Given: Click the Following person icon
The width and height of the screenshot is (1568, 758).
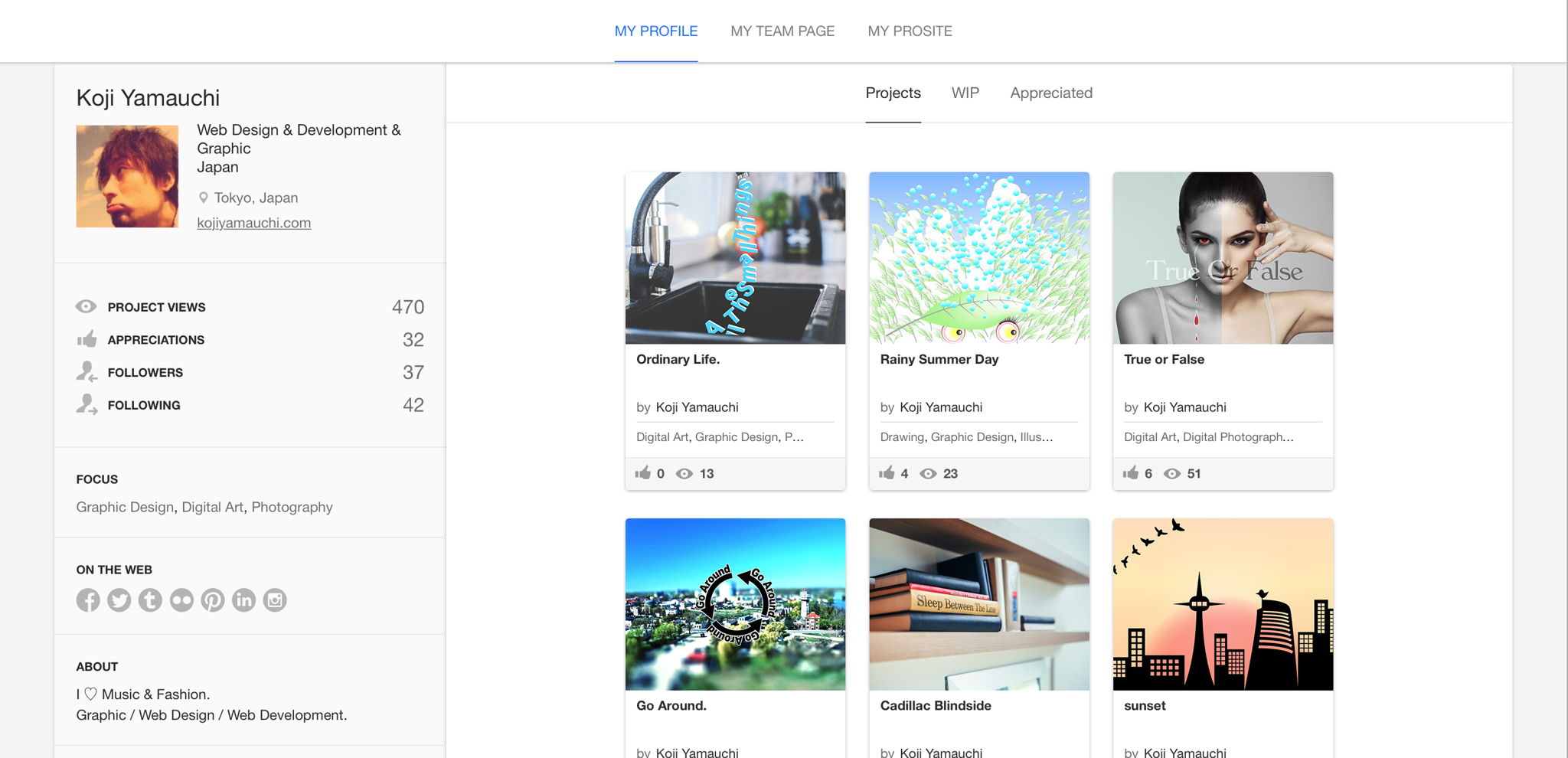Looking at the screenshot, I should pos(87,404).
